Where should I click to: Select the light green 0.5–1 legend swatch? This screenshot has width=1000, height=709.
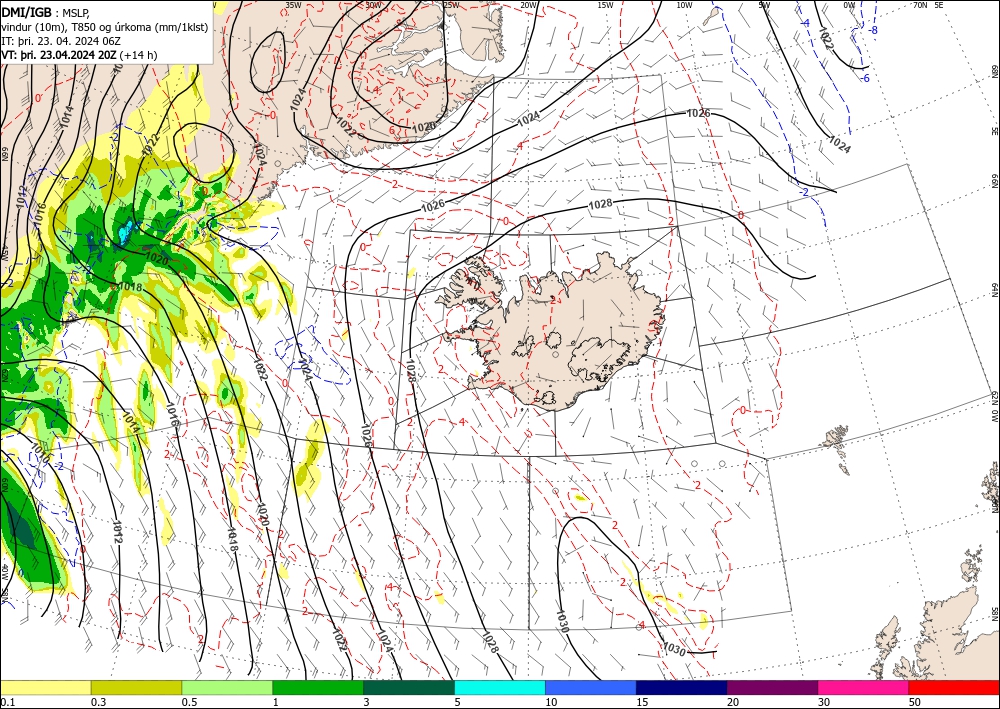pos(227,687)
